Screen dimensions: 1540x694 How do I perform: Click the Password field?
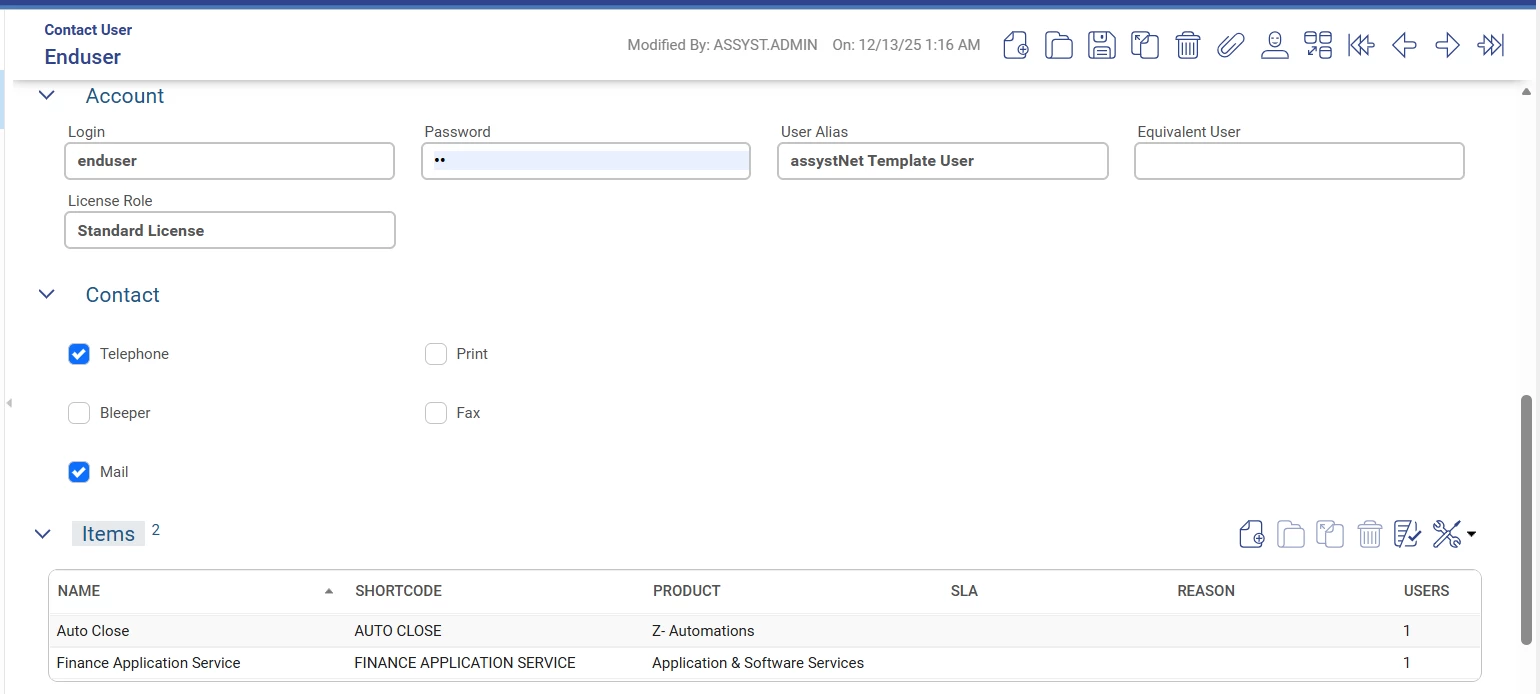point(586,161)
